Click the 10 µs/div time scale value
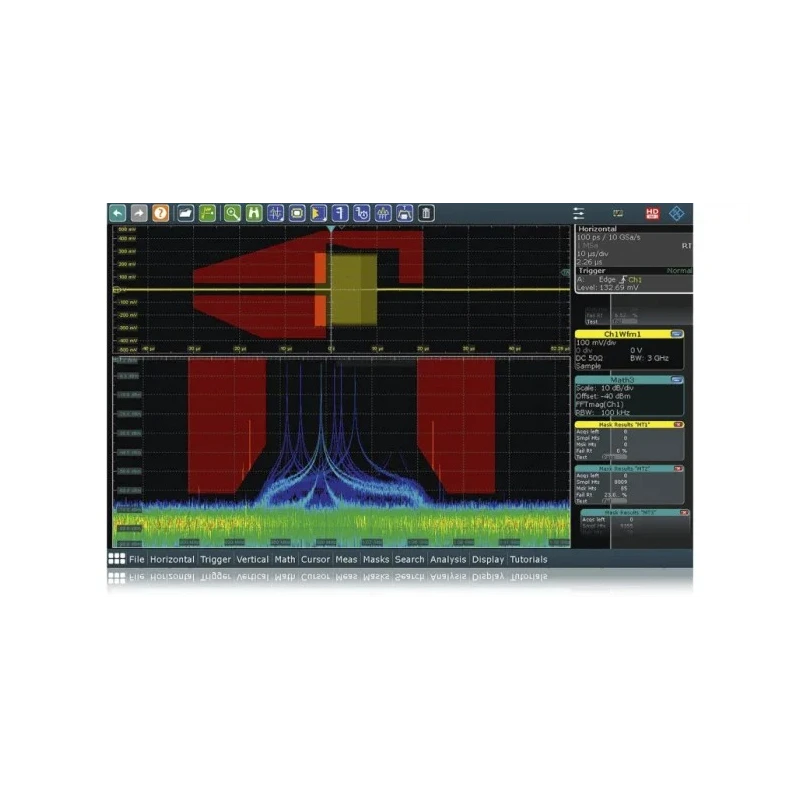This screenshot has height=800, width=800. pos(592,254)
